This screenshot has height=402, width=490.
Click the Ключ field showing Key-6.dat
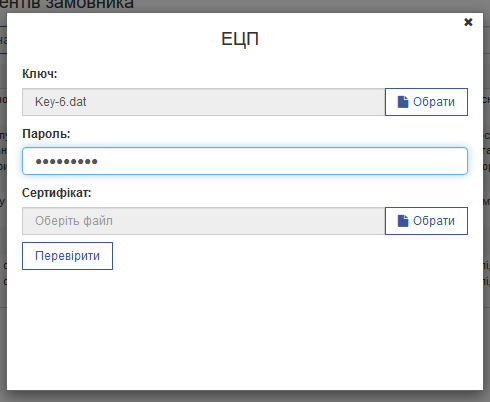(x=204, y=102)
